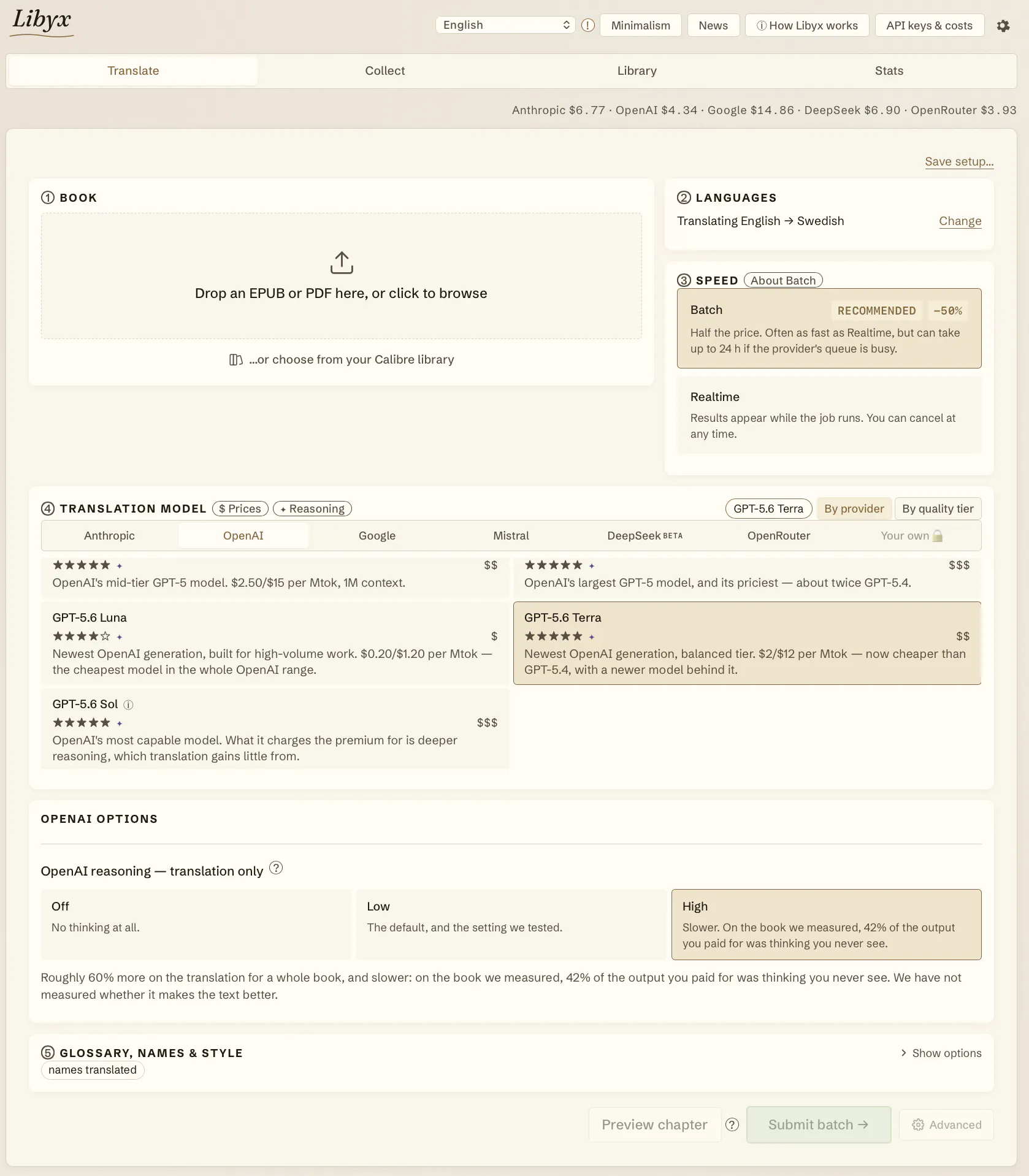Select the DeepSeek BETA provider tab
This screenshot has height=1176, width=1029.
(645, 535)
